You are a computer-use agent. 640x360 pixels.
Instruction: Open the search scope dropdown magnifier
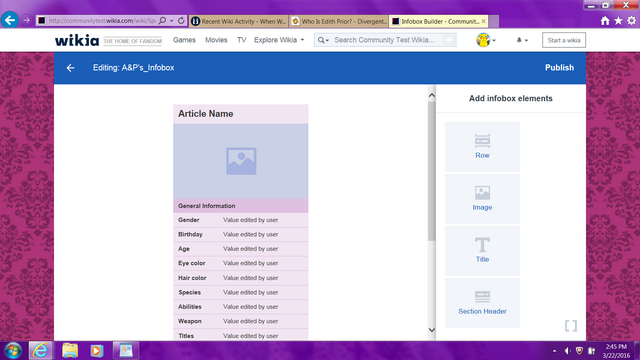point(323,40)
